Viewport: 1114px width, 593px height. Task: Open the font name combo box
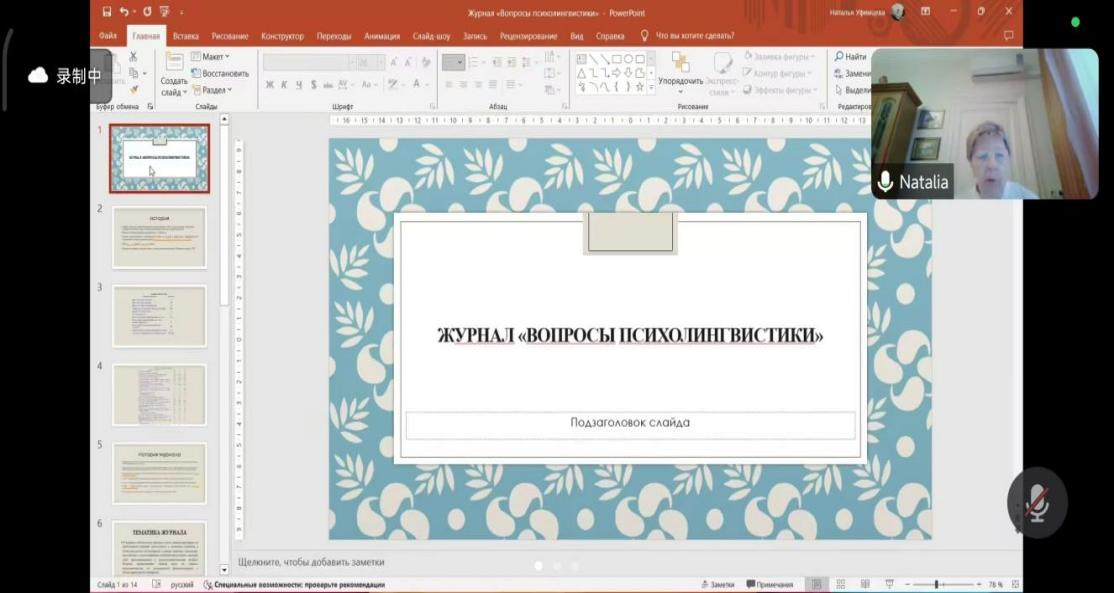pyautogui.click(x=307, y=62)
